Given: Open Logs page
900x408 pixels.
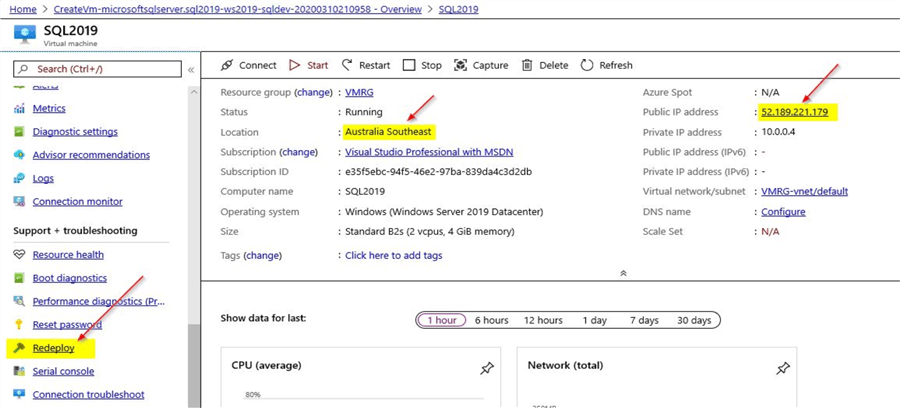Looking at the screenshot, I should pyautogui.click(x=43, y=178).
